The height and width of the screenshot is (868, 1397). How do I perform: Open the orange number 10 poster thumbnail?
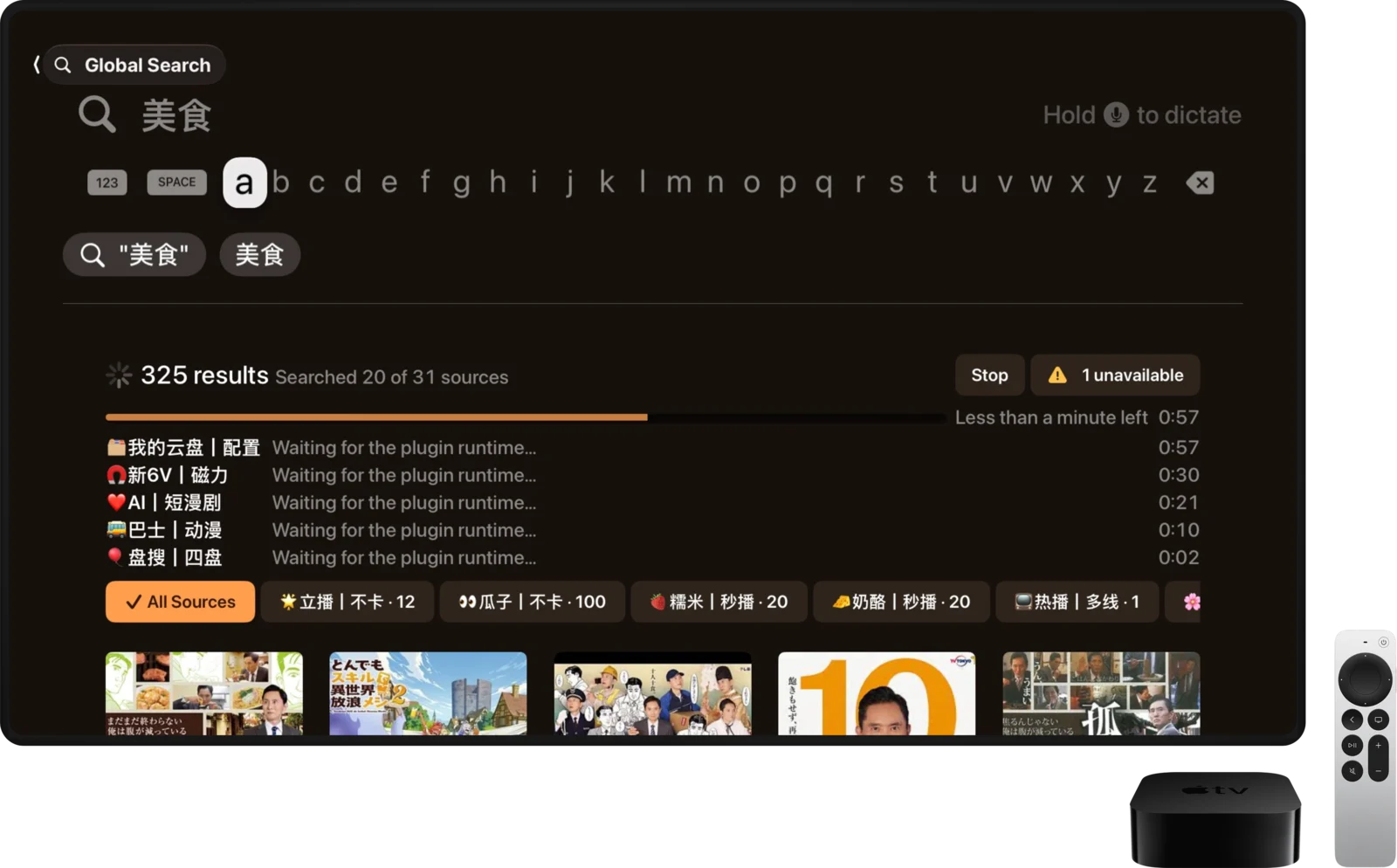point(877,693)
